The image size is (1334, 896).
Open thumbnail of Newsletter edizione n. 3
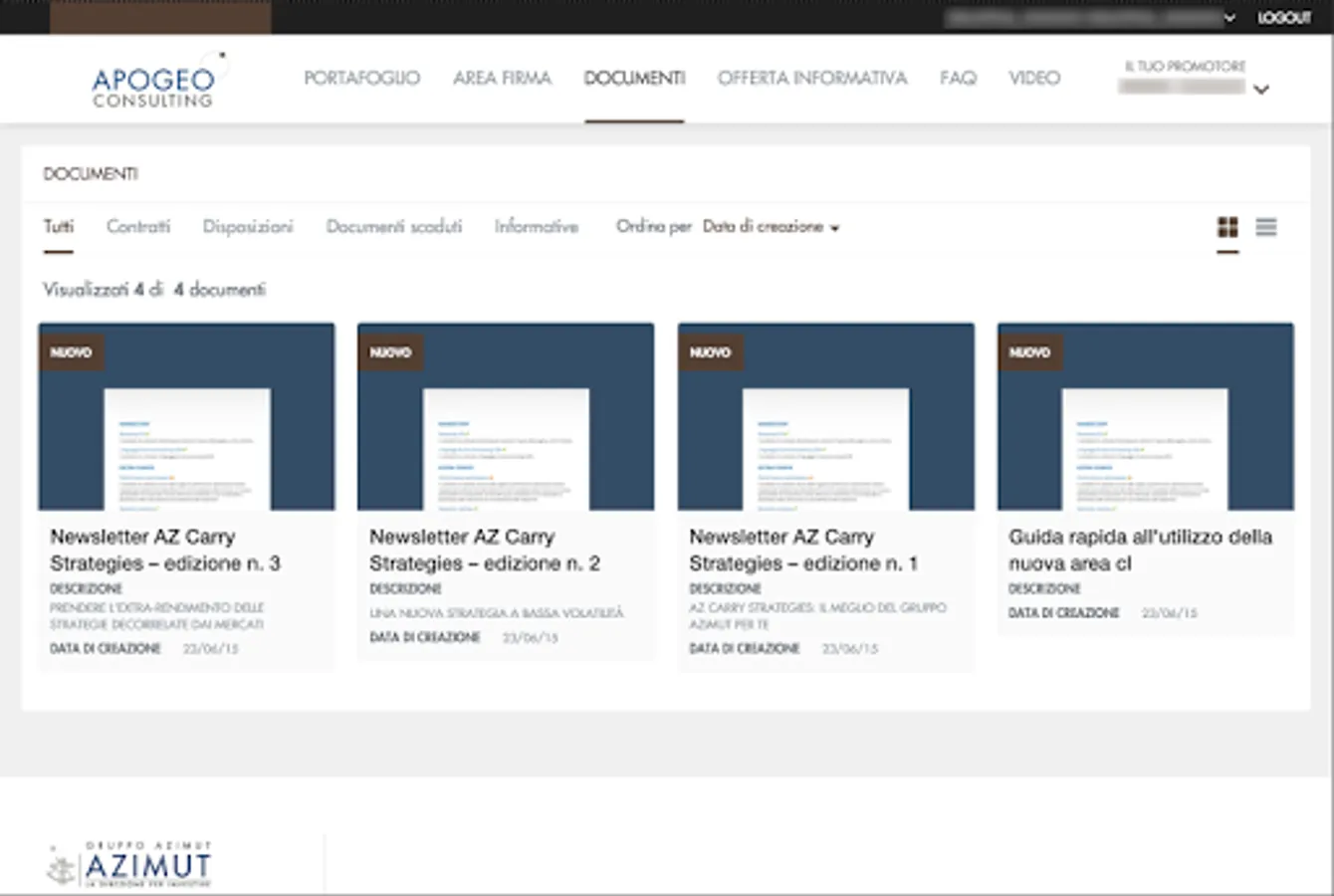(x=187, y=416)
